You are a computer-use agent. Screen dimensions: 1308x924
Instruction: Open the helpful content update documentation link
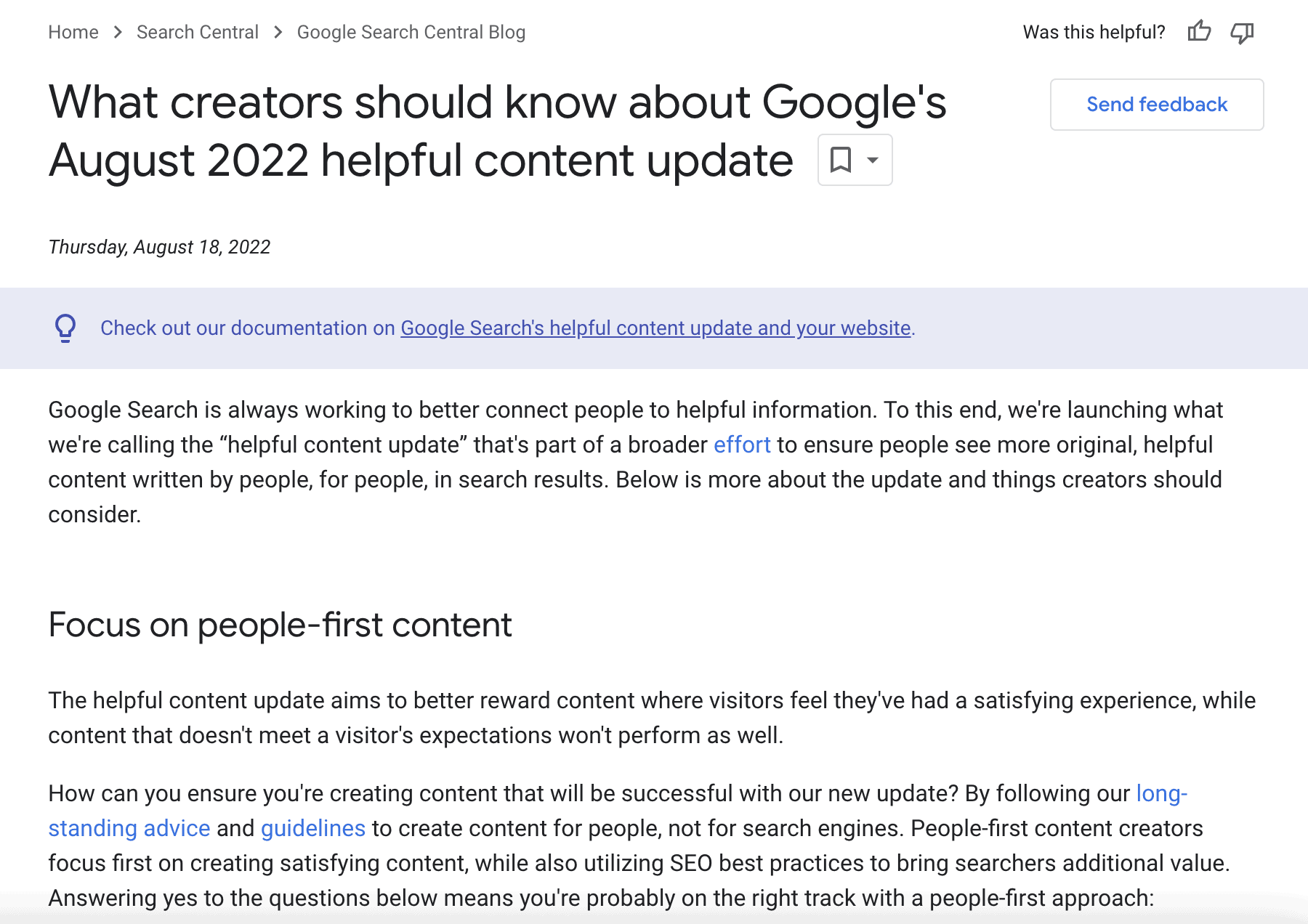click(x=655, y=328)
